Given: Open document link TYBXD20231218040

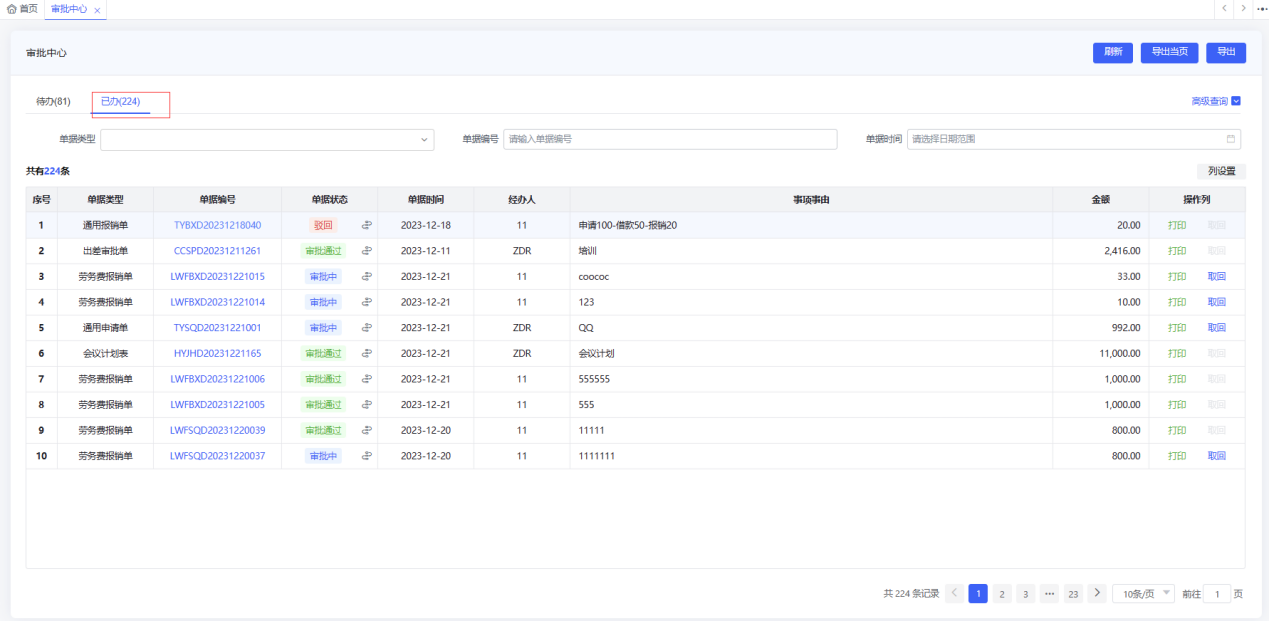Looking at the screenshot, I should point(217,225).
